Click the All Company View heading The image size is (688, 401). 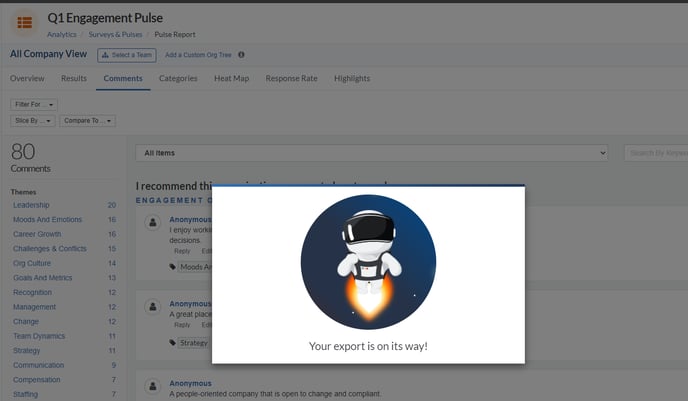point(48,54)
